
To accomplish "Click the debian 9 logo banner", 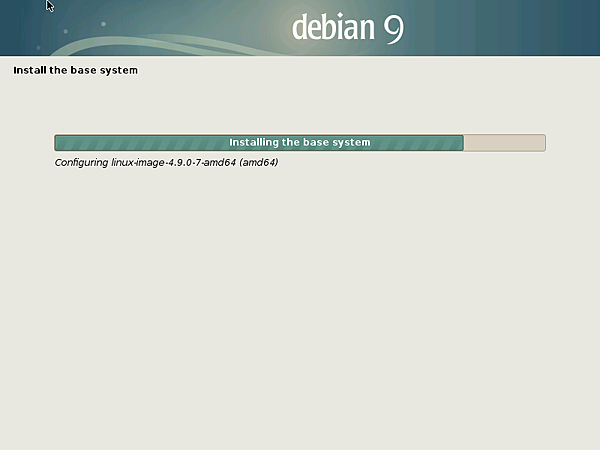I will click(x=300, y=28).
